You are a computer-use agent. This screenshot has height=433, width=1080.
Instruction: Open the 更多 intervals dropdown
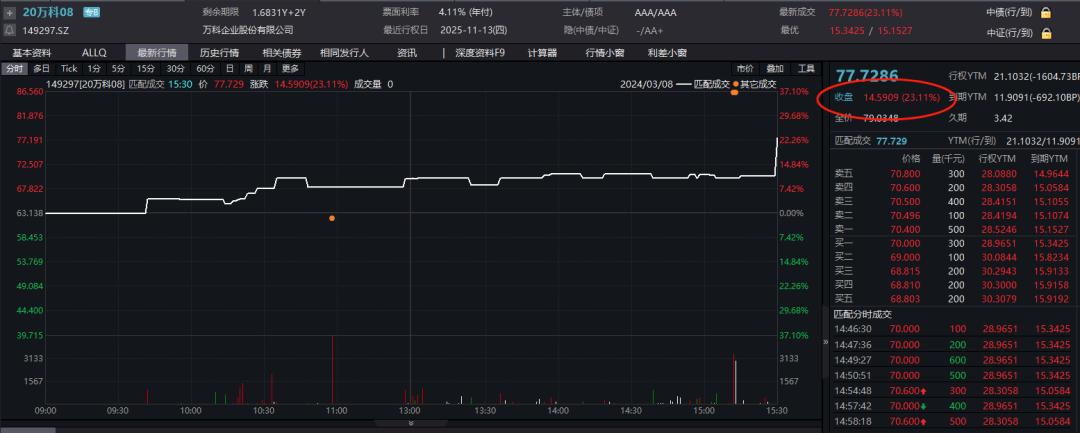pyautogui.click(x=290, y=68)
